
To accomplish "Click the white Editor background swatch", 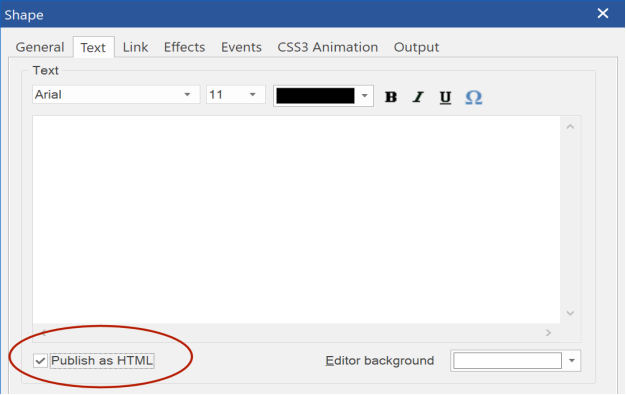I will coord(507,361).
